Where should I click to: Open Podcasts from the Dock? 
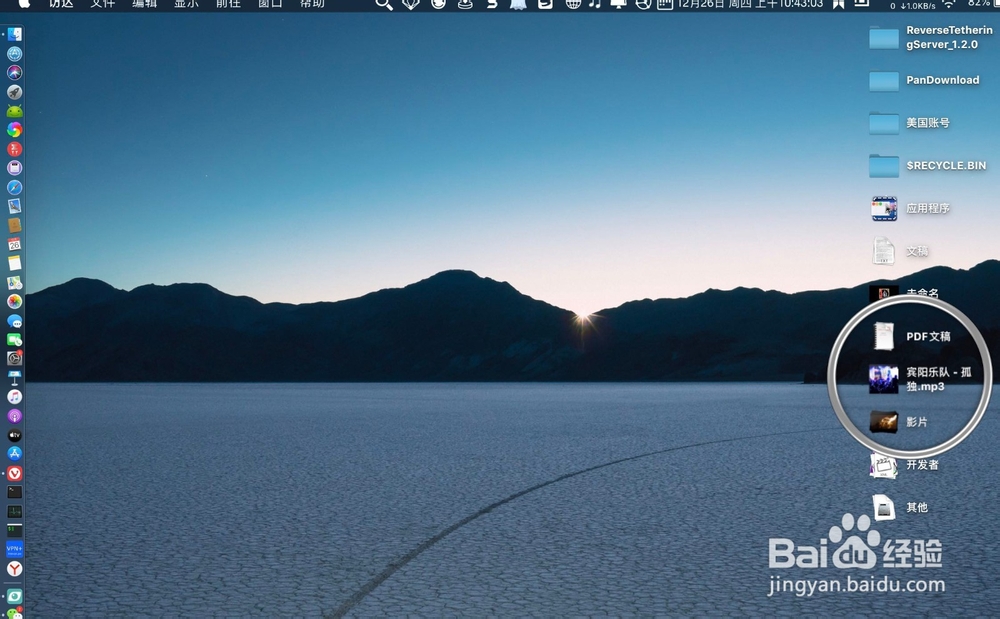click(x=15, y=416)
